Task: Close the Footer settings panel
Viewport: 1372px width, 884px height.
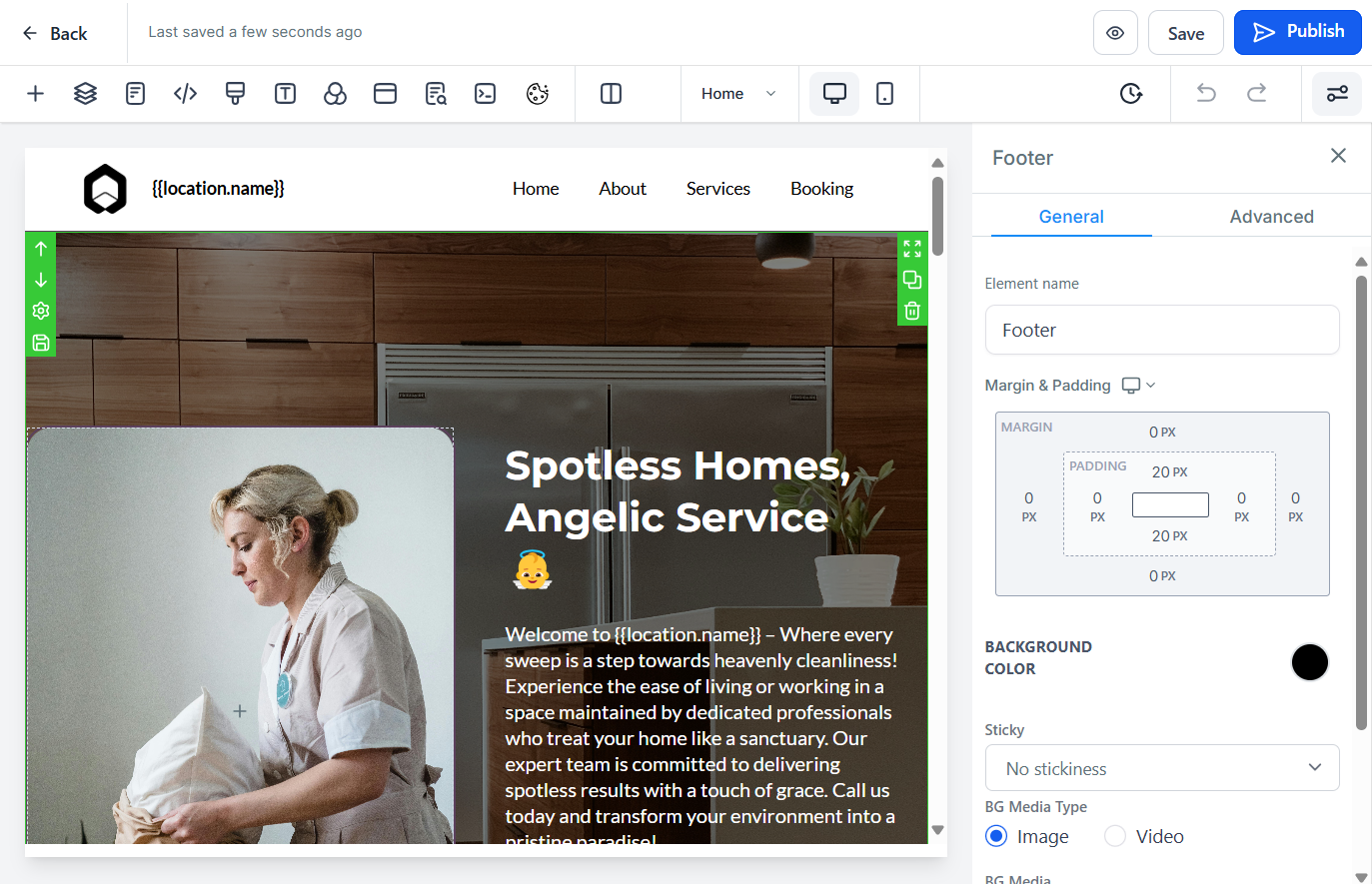Action: pos(1338,156)
